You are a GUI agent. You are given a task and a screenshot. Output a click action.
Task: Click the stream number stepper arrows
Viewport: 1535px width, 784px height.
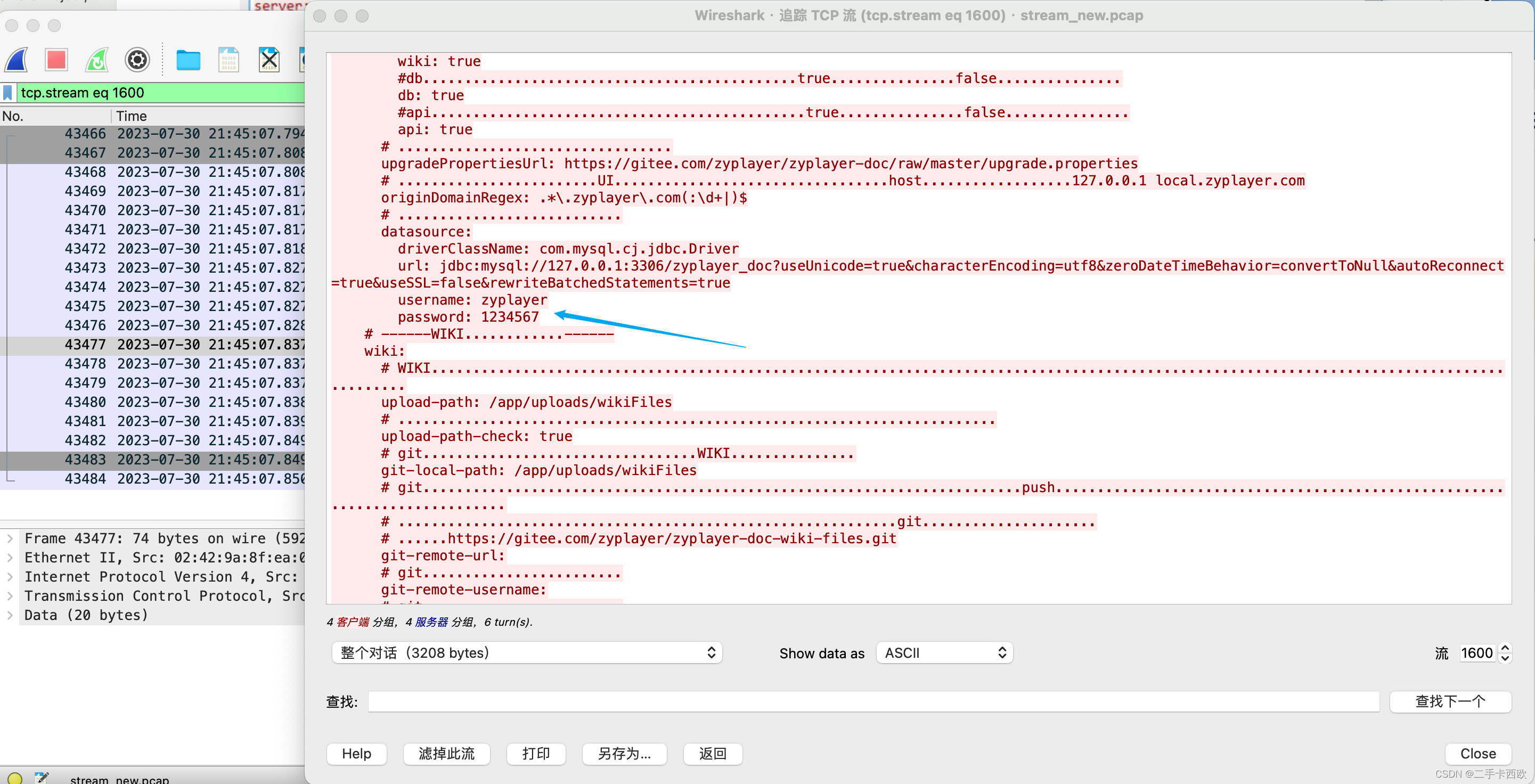(1505, 653)
